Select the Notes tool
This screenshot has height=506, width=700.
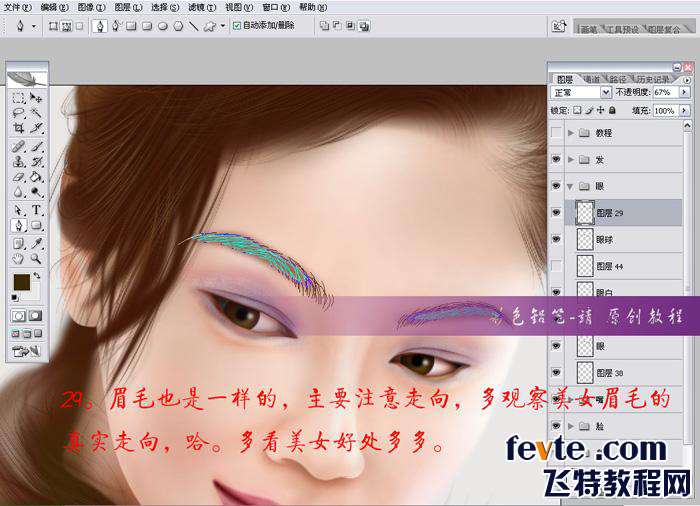pyautogui.click(x=18, y=243)
